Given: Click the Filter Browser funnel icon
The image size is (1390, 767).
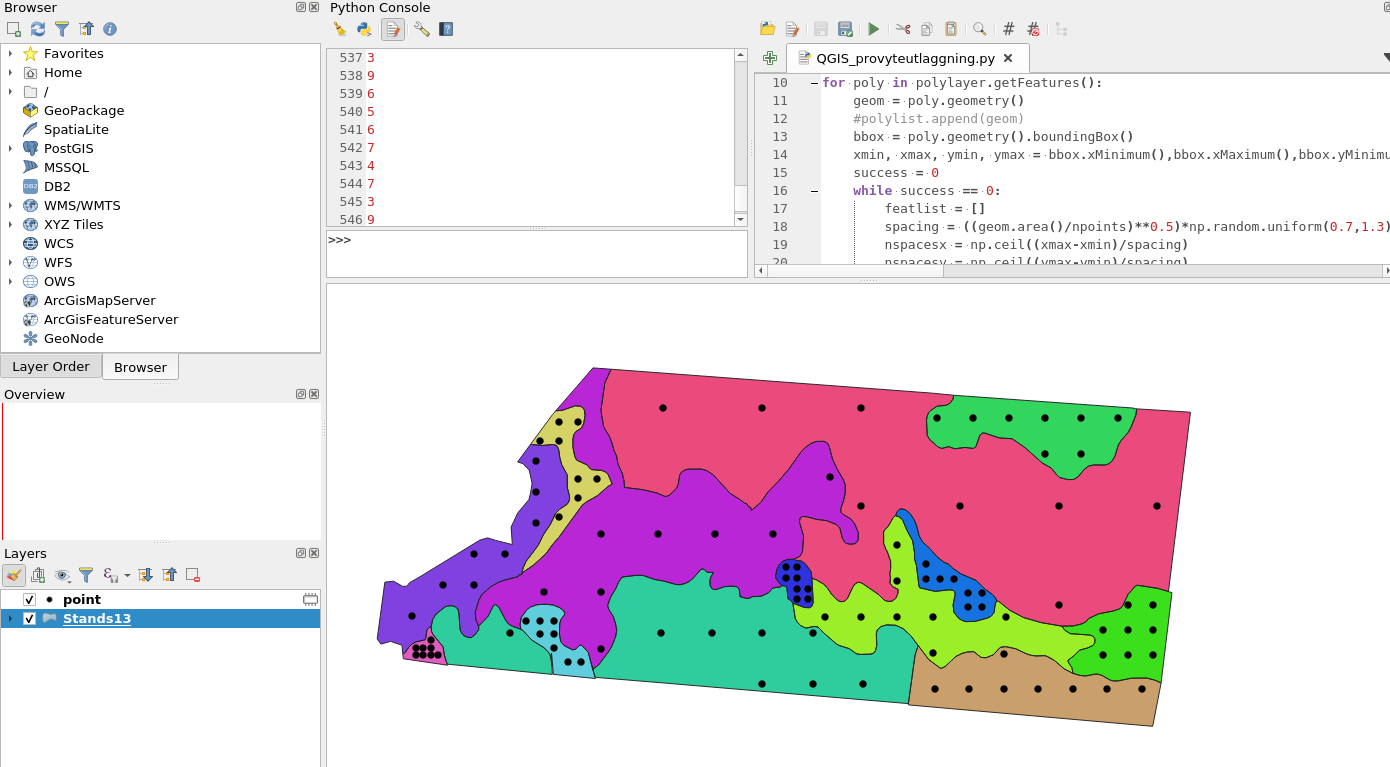Looking at the screenshot, I should 62,29.
